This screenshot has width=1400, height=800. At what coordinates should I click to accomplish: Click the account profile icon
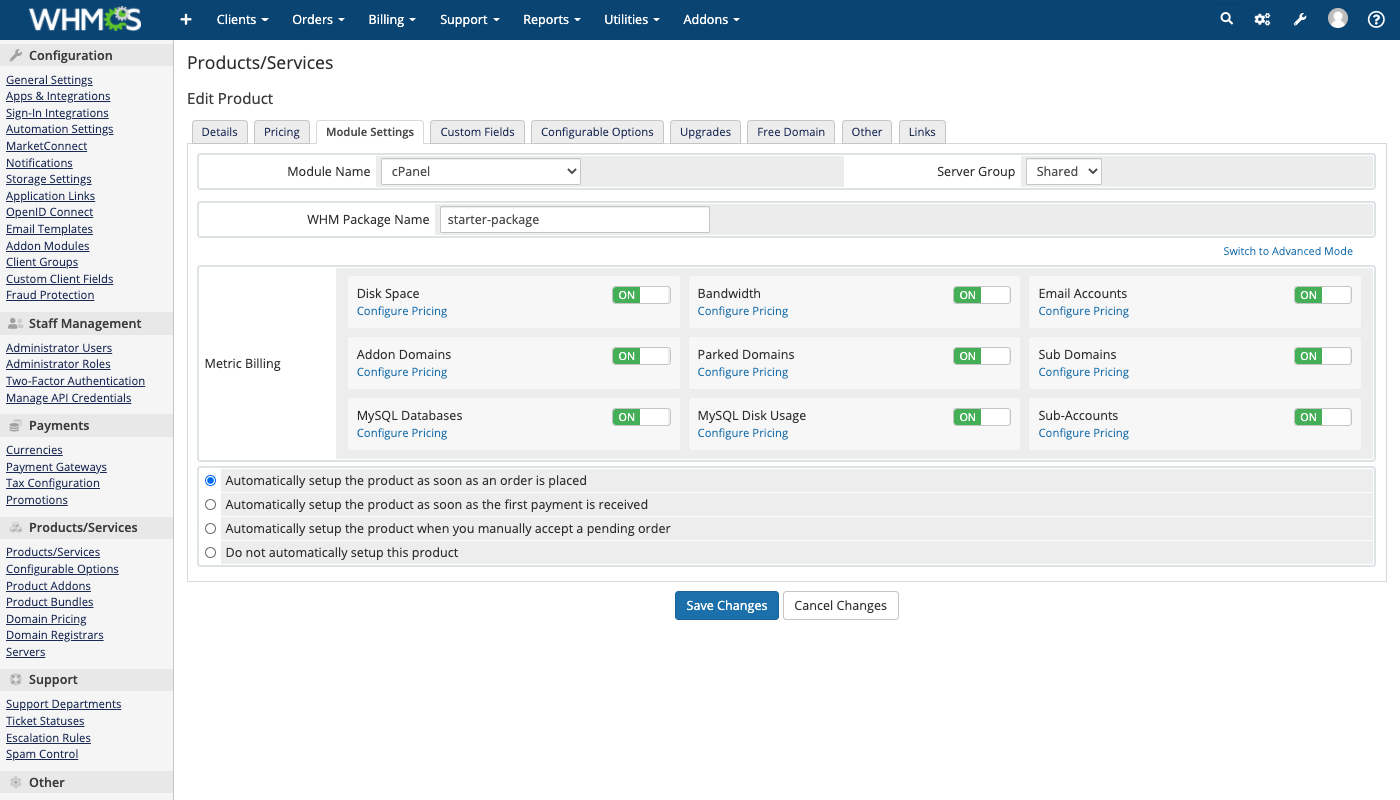coord(1337,18)
